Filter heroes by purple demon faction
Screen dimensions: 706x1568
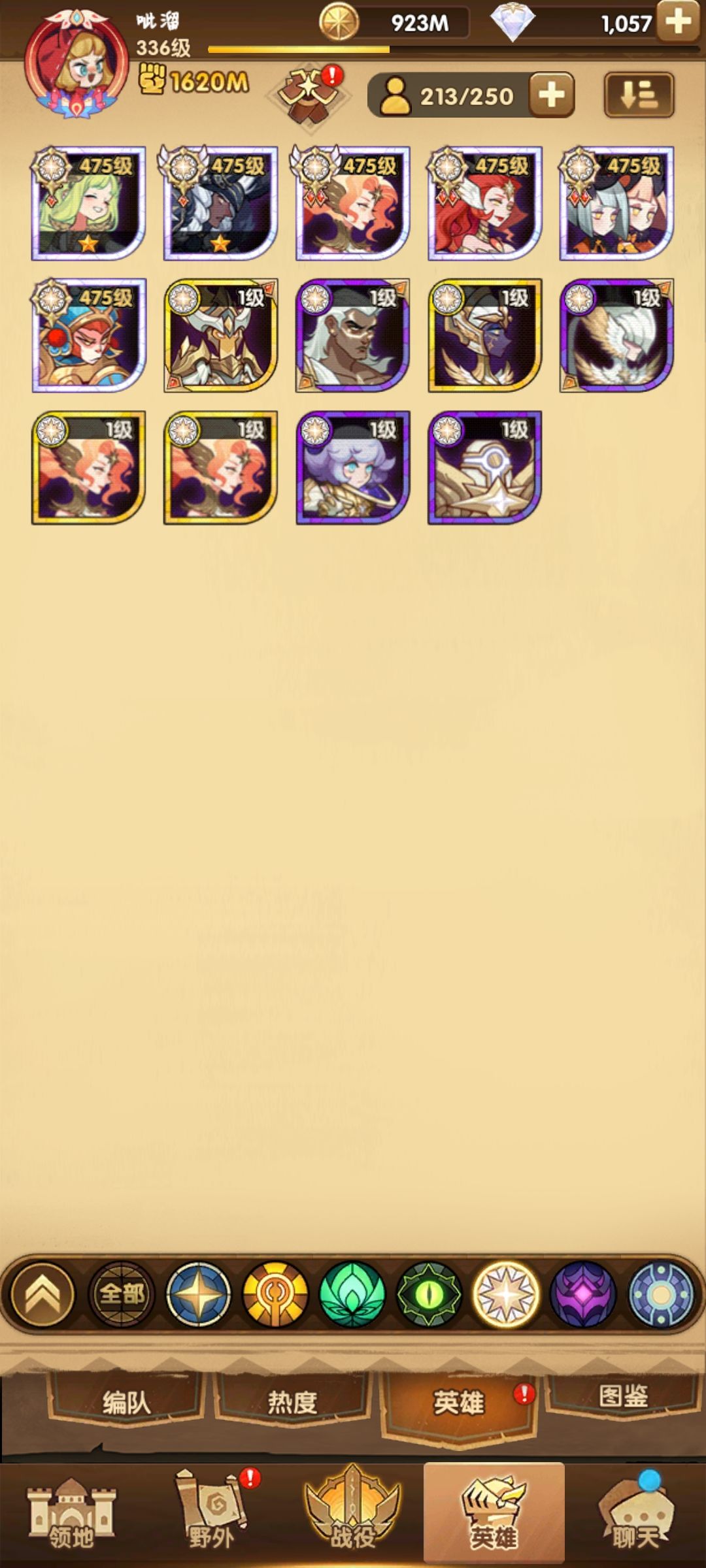click(583, 1294)
